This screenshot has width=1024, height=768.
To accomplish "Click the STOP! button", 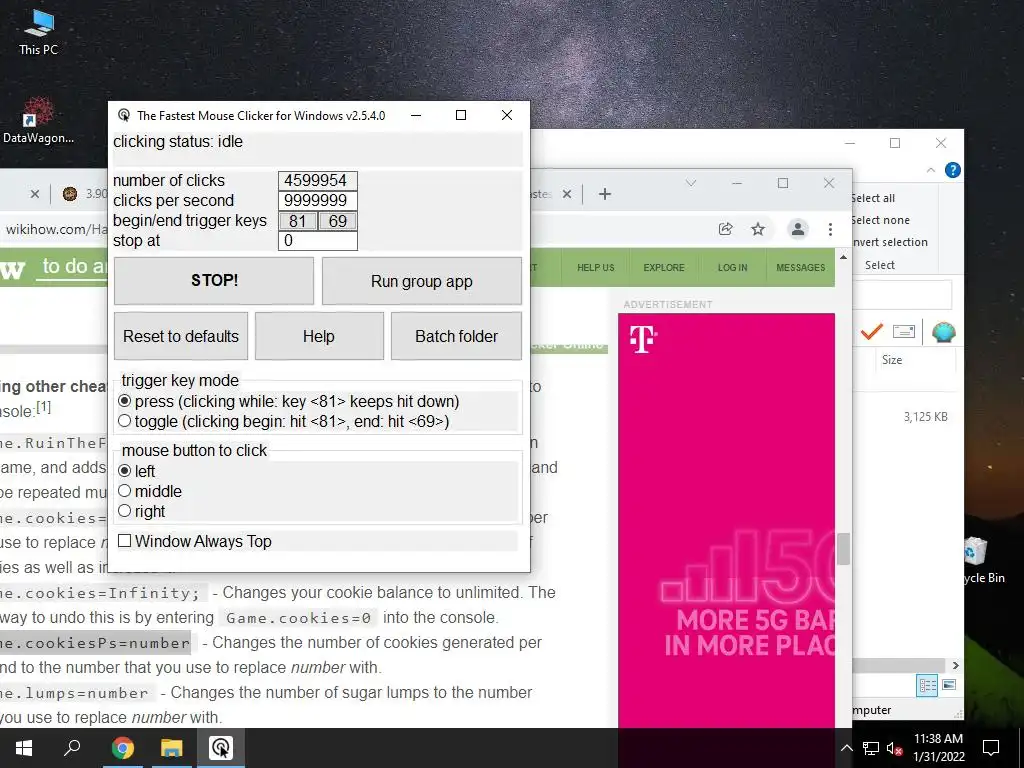I will [x=214, y=281].
